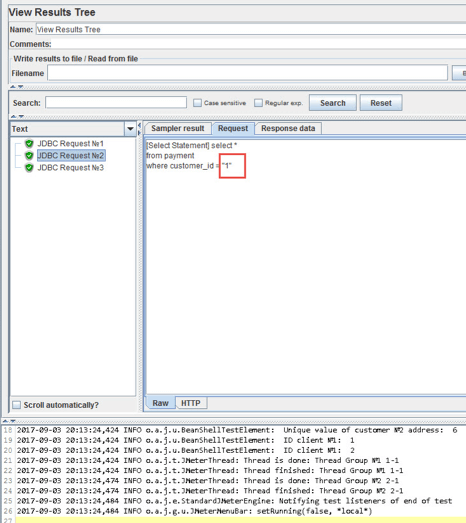Click green shield icon of JDBC Request №3
Viewport: 466px width, 523px height.
tap(29, 167)
